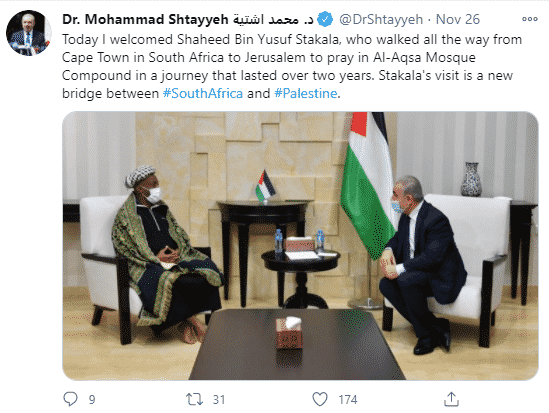Click the Arabic name text in header
Viewport: 549px width, 413px height.
tap(273, 20)
